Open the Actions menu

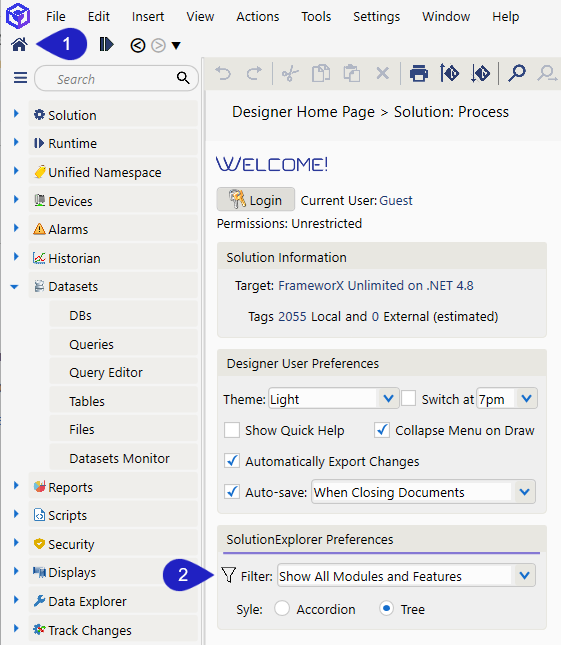[x=257, y=16]
